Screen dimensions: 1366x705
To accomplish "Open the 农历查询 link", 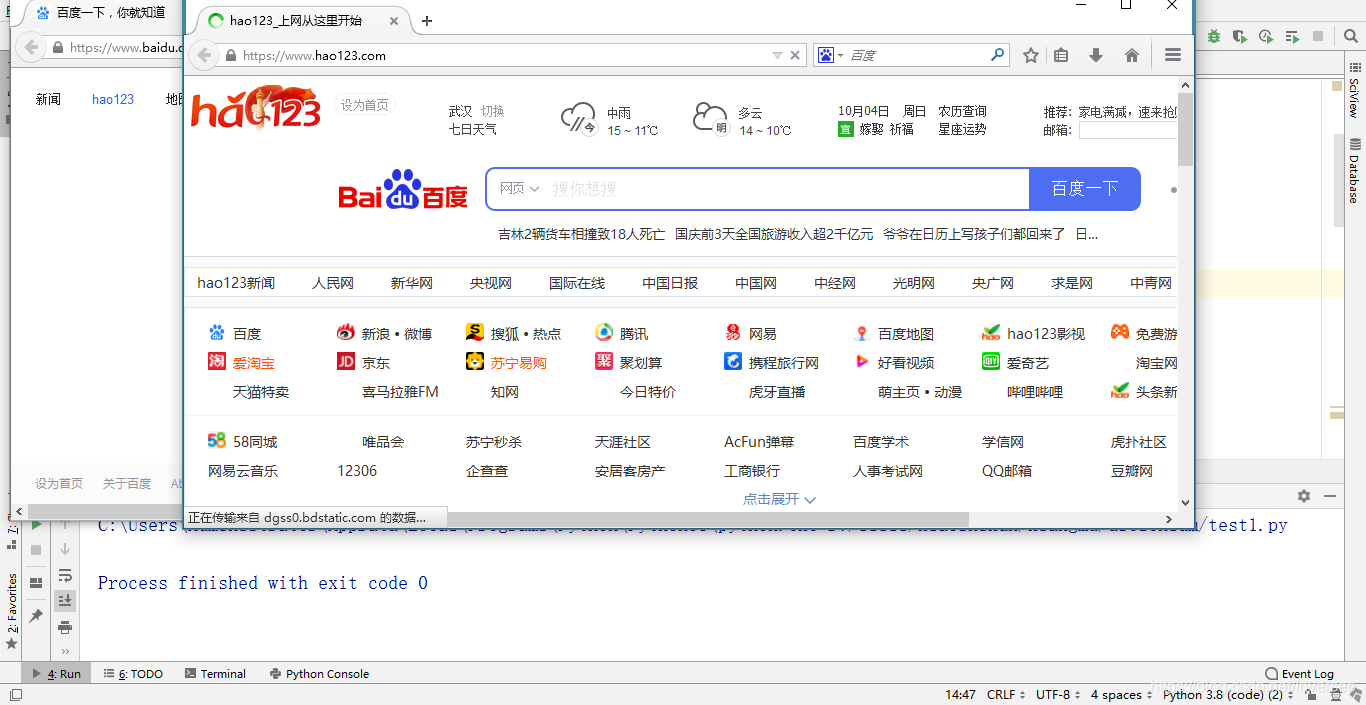I will coord(962,111).
